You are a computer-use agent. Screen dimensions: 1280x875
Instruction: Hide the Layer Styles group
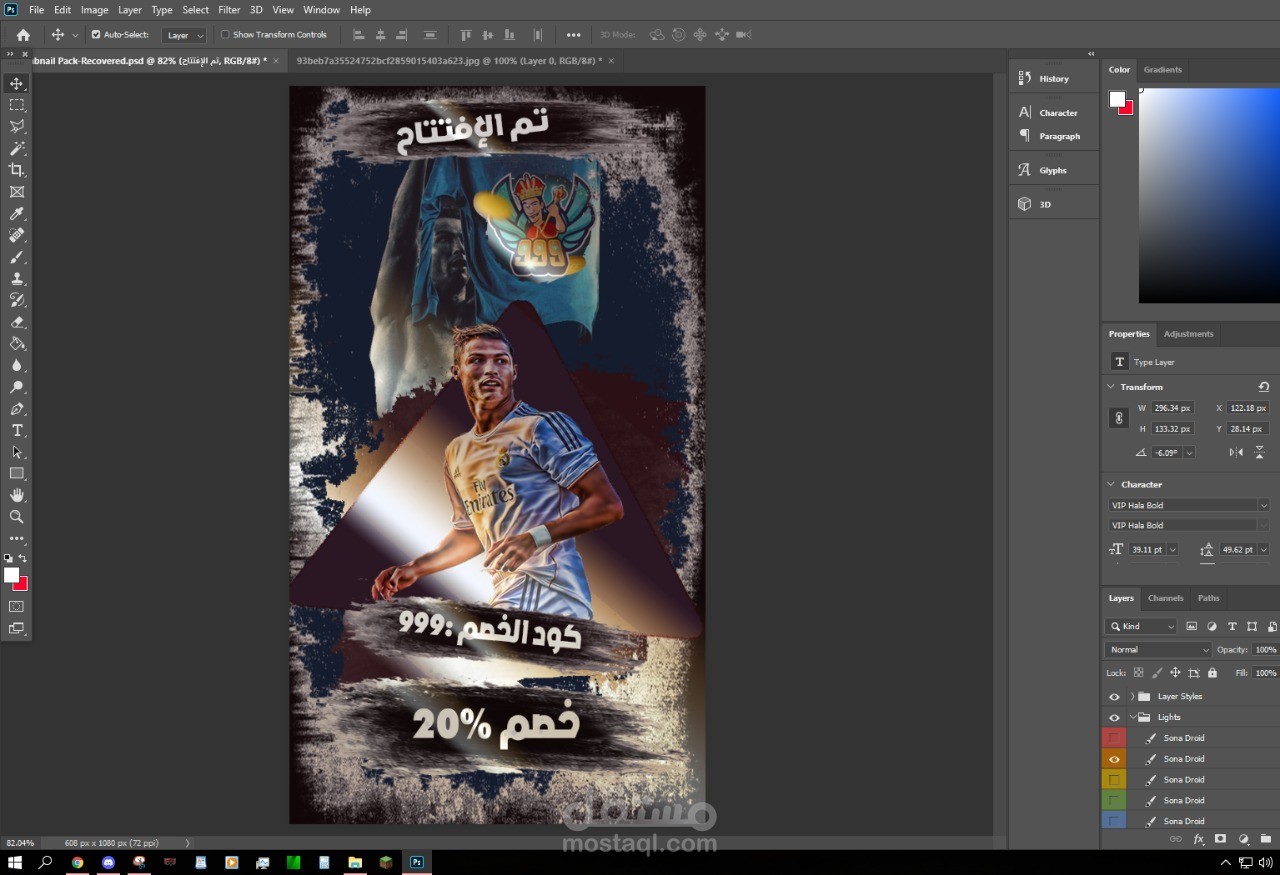point(1114,696)
